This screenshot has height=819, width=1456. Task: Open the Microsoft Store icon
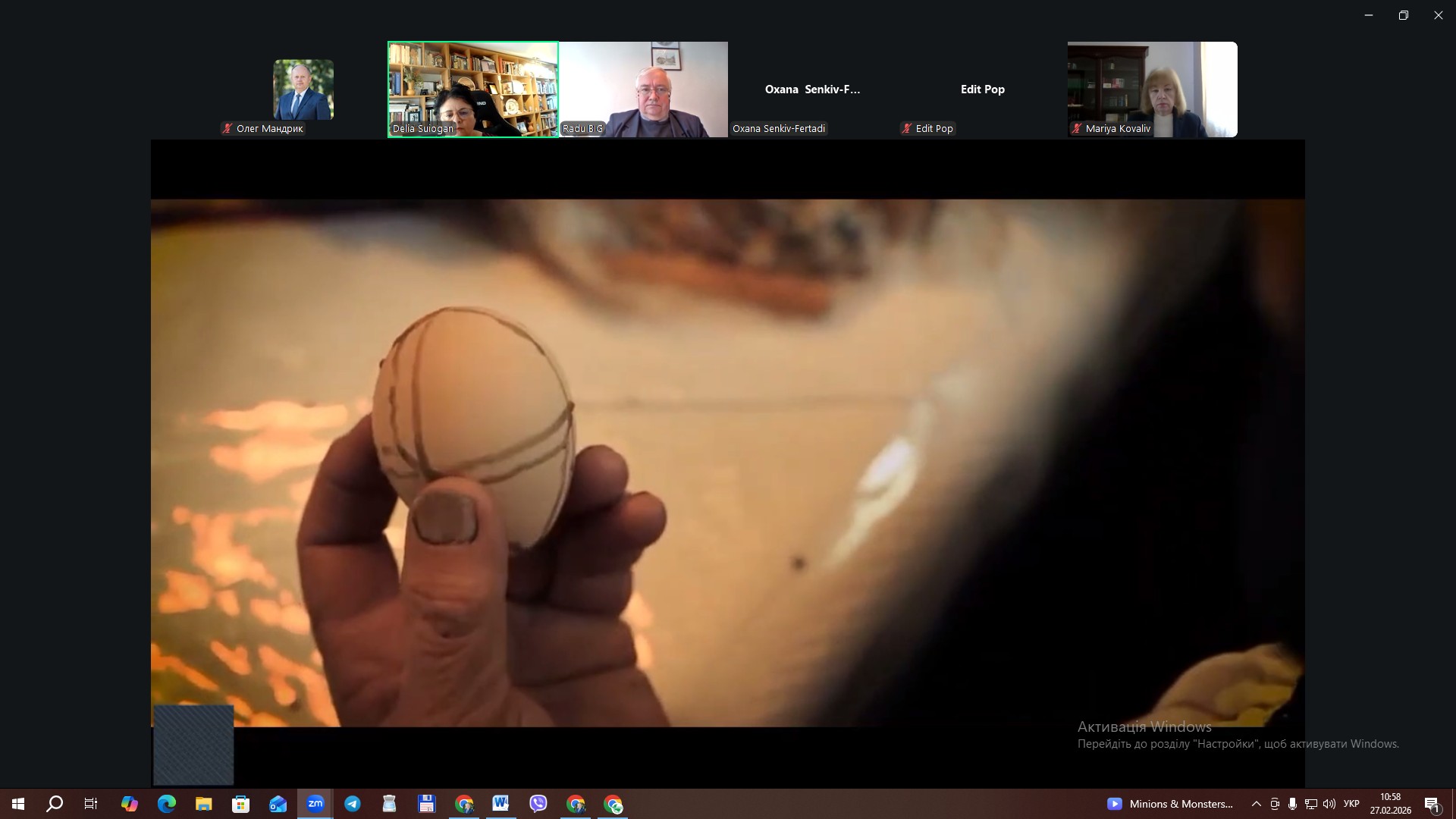(241, 804)
